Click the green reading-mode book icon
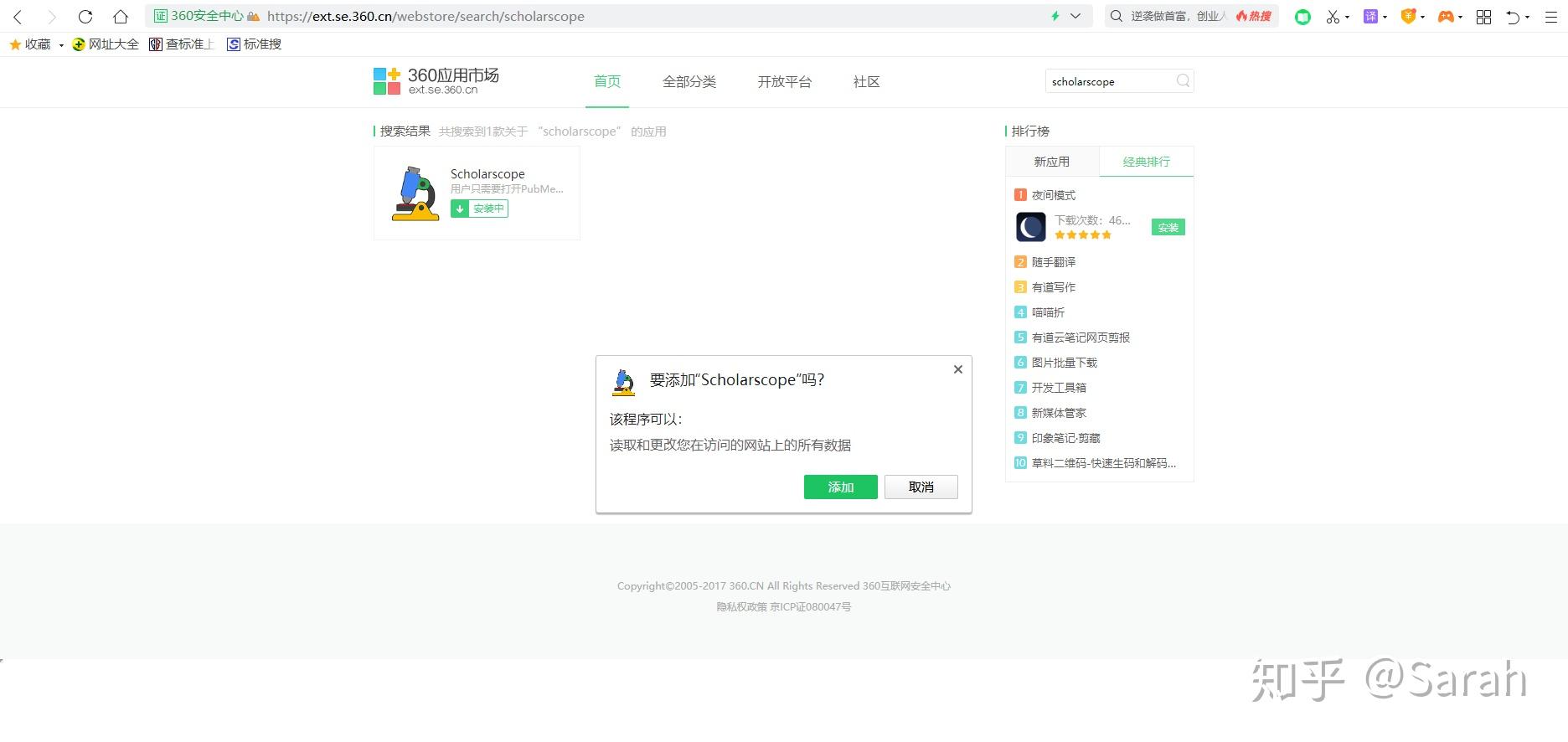The height and width of the screenshot is (742, 1568). pyautogui.click(x=1302, y=17)
